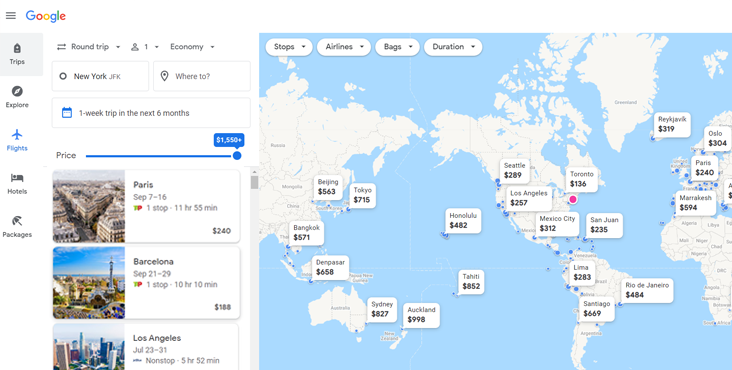Image resolution: width=732 pixels, height=370 pixels.
Task: Pick Rio de Janeiro $484 on the map
Action: [647, 290]
